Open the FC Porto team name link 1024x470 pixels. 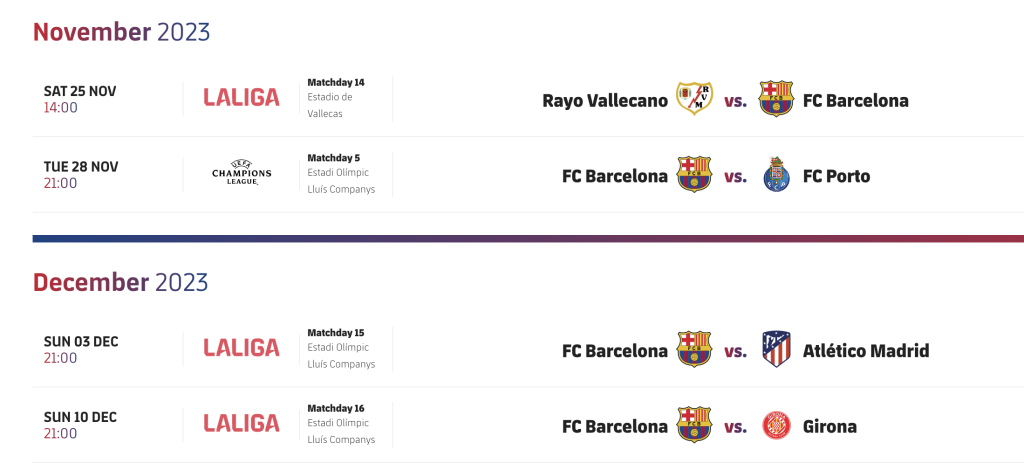click(x=837, y=176)
